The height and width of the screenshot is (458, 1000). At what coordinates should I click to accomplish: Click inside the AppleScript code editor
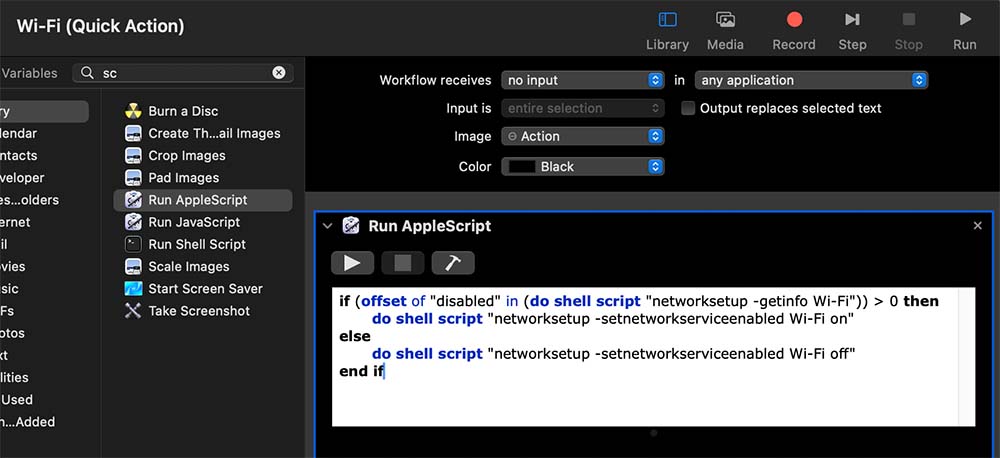pyautogui.click(x=645, y=357)
